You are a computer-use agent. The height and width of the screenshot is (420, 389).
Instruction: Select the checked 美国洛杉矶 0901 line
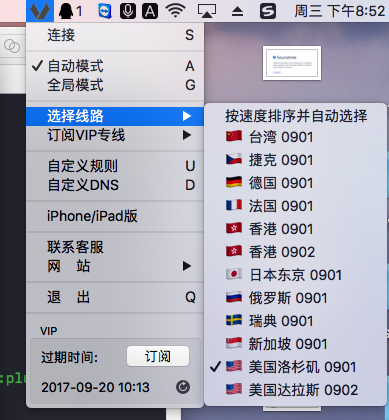click(x=296, y=367)
